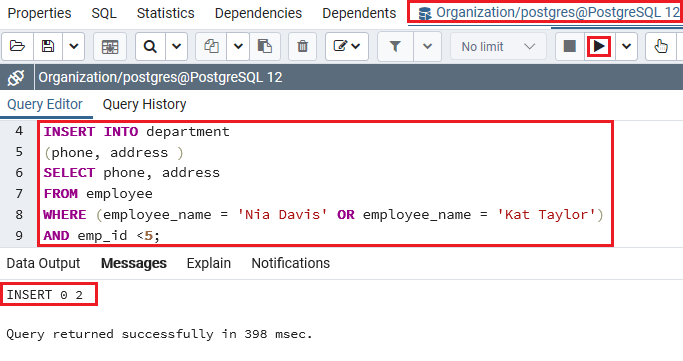This screenshot has height=361, width=683.
Task: Click line 6 SELECT phone, address
Action: (132, 173)
